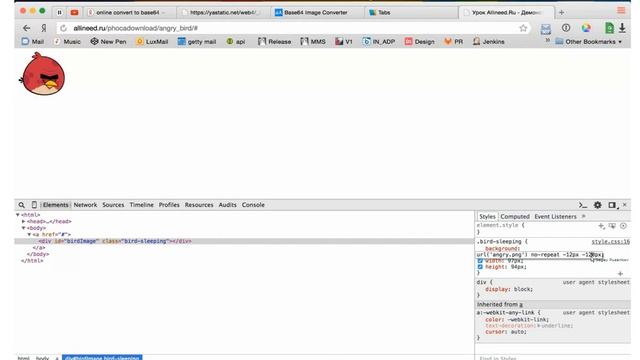Show more sidebar tabs with the chevron

click(584, 216)
